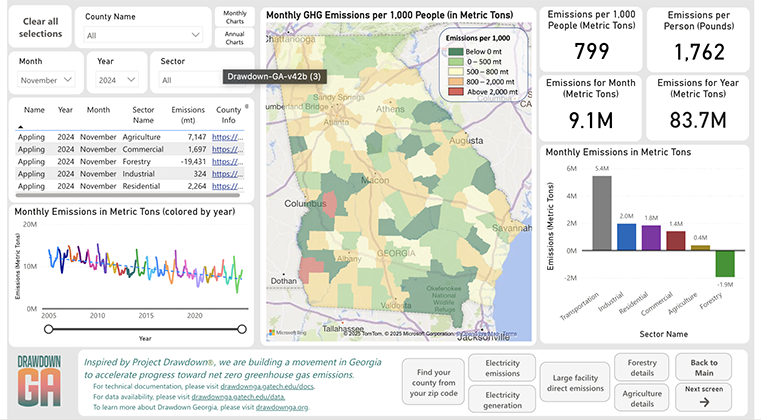Select the gray Transportation bar
761x420 pixels.
click(x=600, y=211)
